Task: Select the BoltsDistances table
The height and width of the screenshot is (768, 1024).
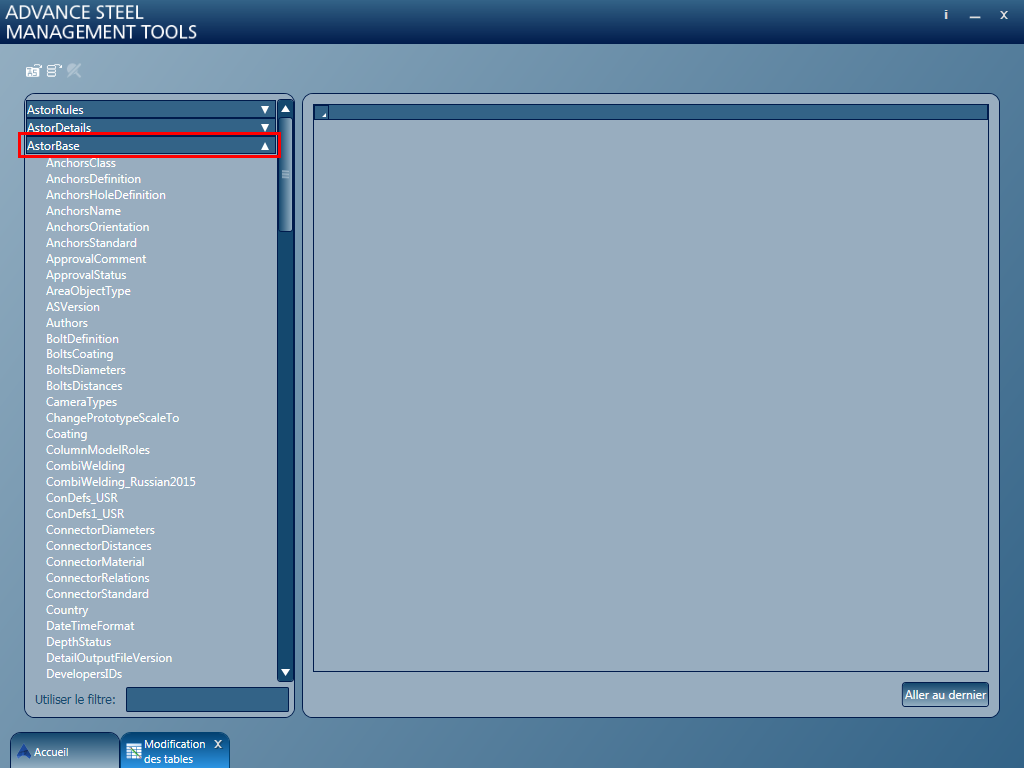Action: (84, 386)
